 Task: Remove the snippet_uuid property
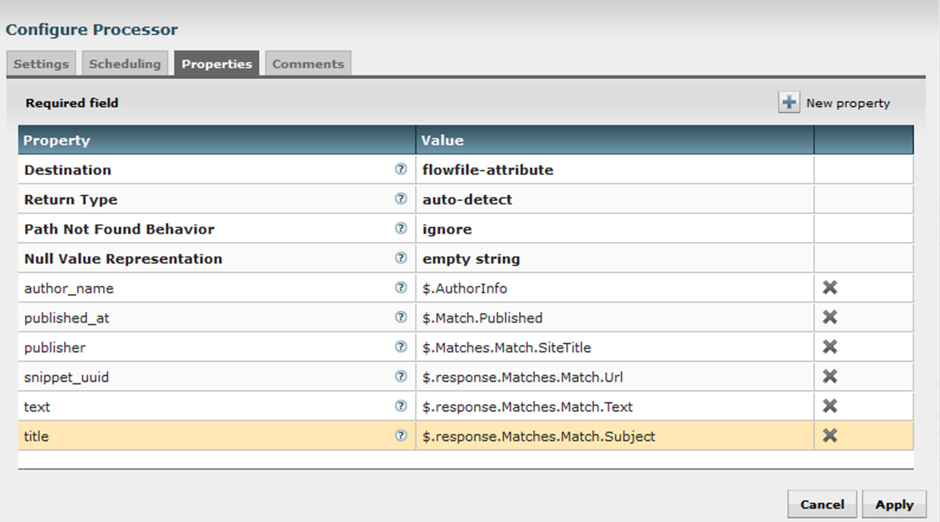point(829,376)
